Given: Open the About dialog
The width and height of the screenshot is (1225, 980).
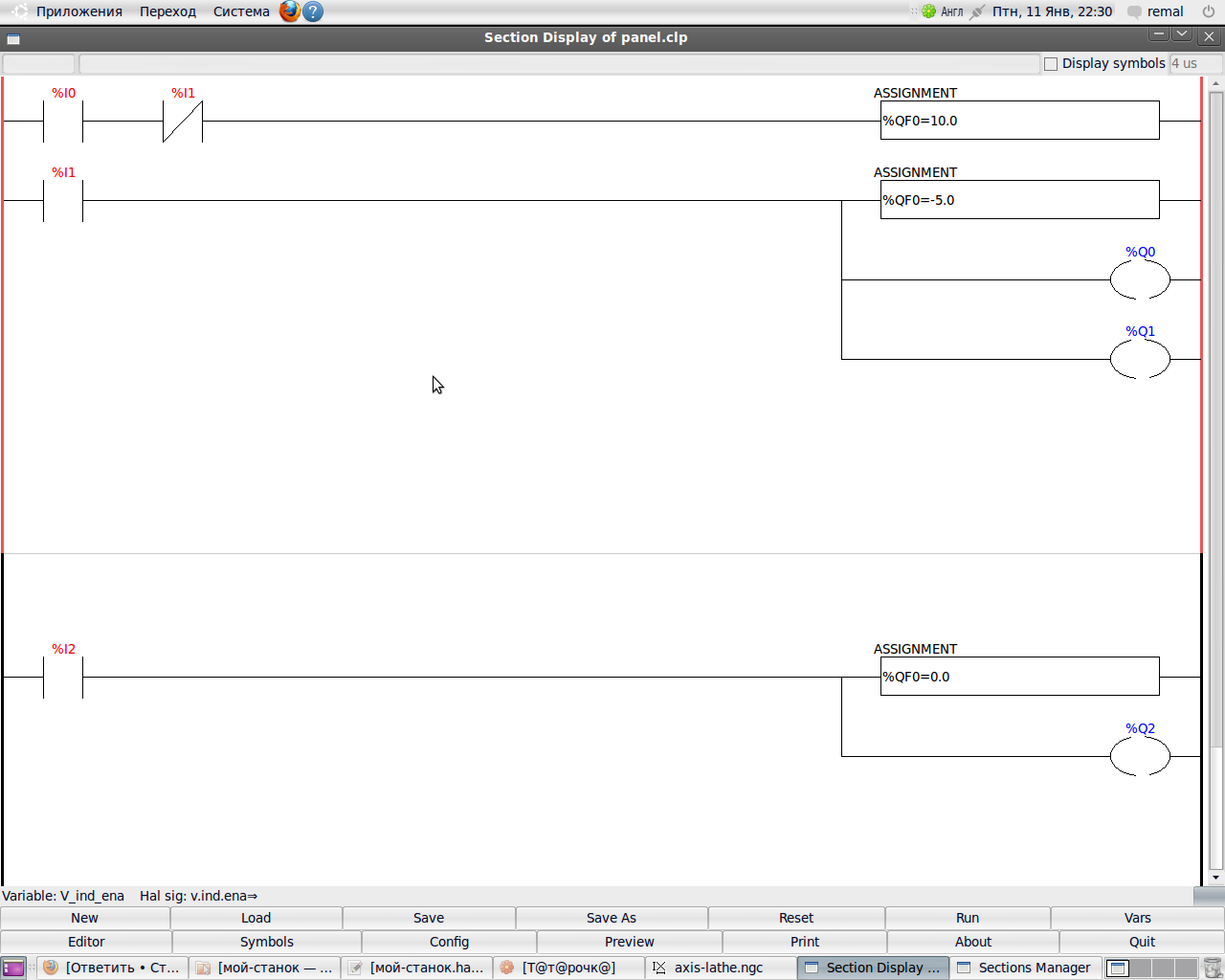Looking at the screenshot, I should 973,942.
